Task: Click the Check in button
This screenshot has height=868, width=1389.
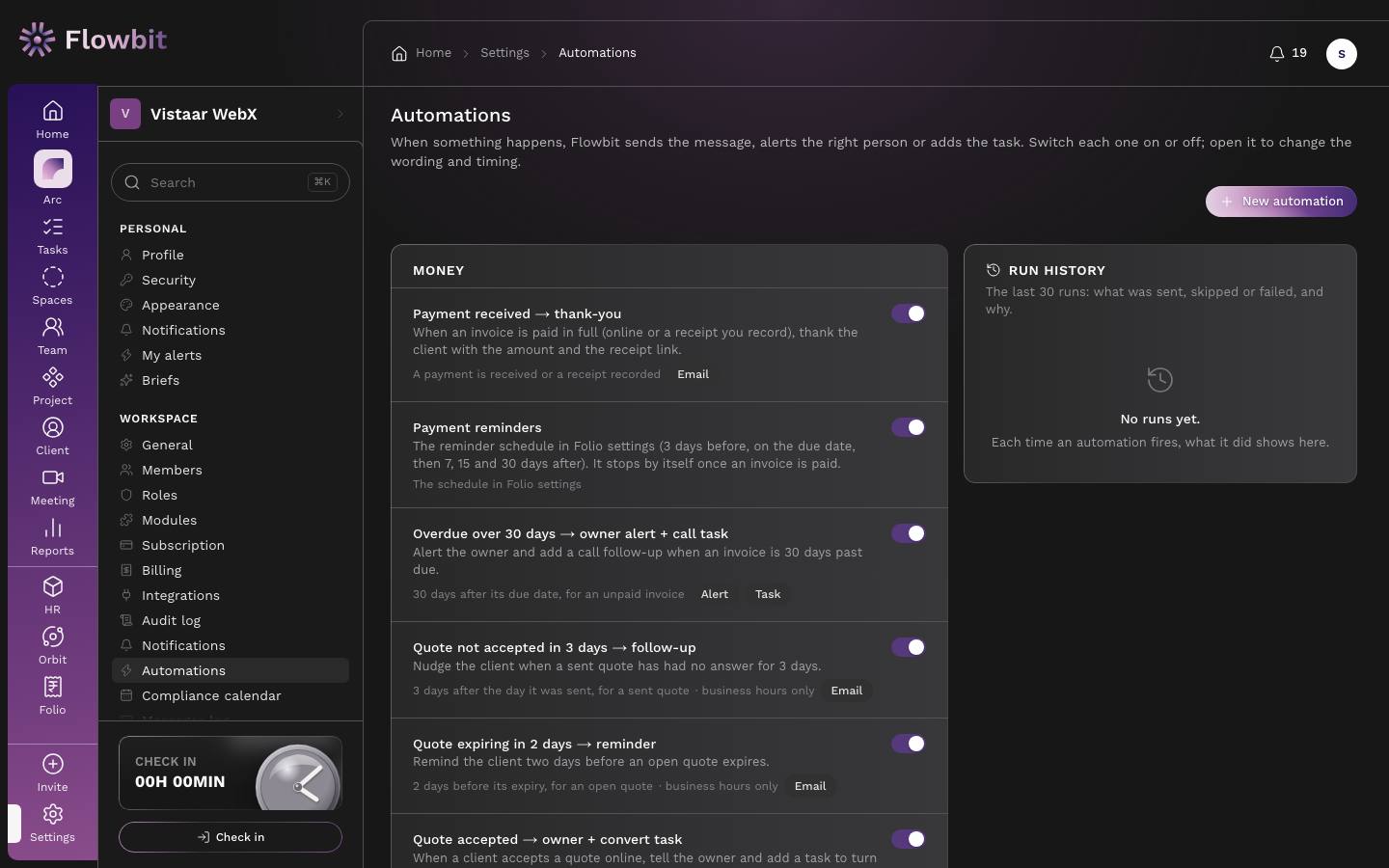Action: coord(231,837)
